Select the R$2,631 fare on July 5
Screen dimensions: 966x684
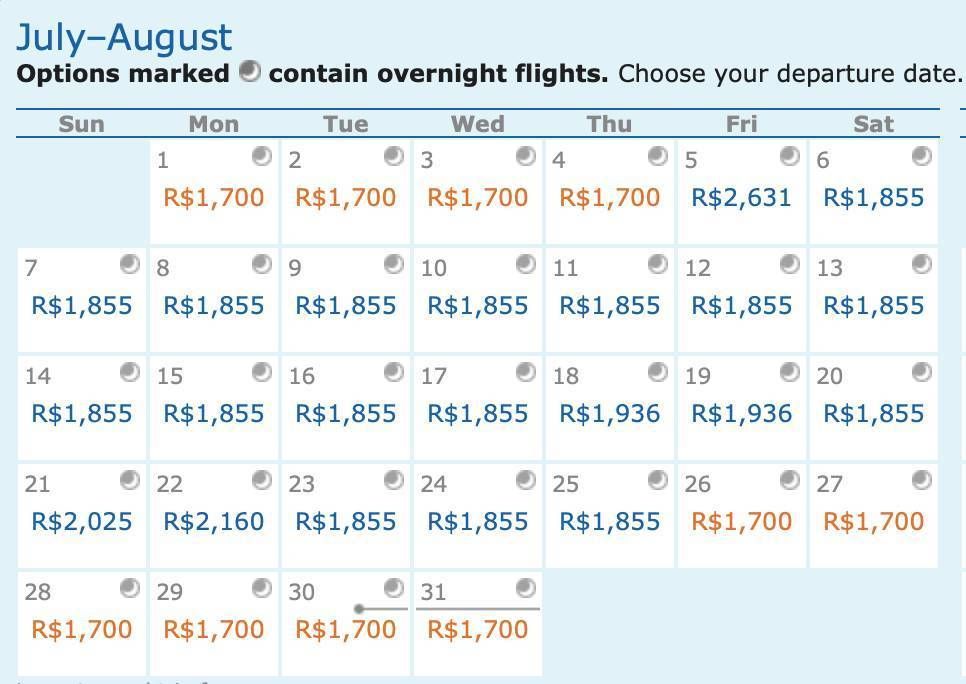coord(741,198)
